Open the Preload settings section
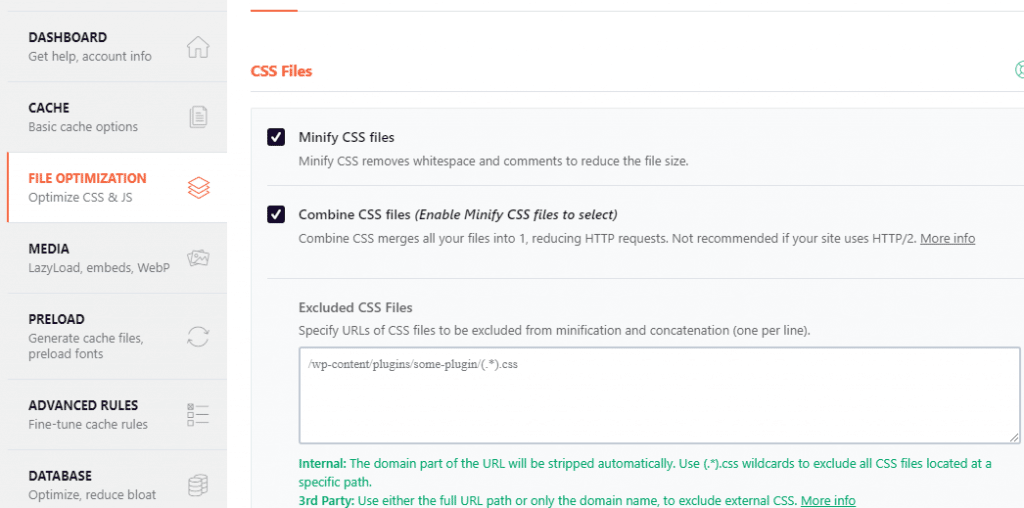 (57, 319)
